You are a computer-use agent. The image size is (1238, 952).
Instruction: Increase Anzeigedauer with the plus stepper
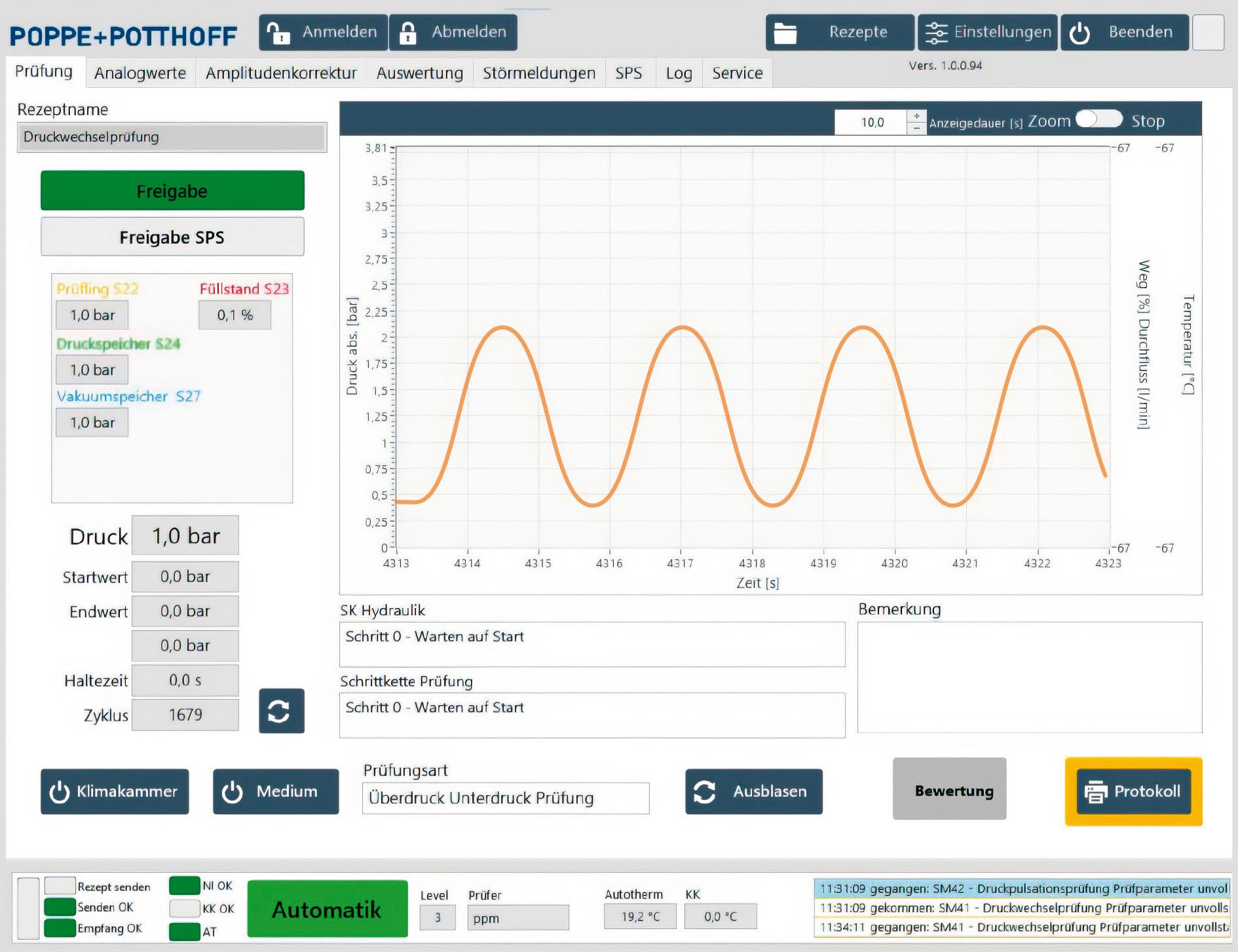(916, 115)
